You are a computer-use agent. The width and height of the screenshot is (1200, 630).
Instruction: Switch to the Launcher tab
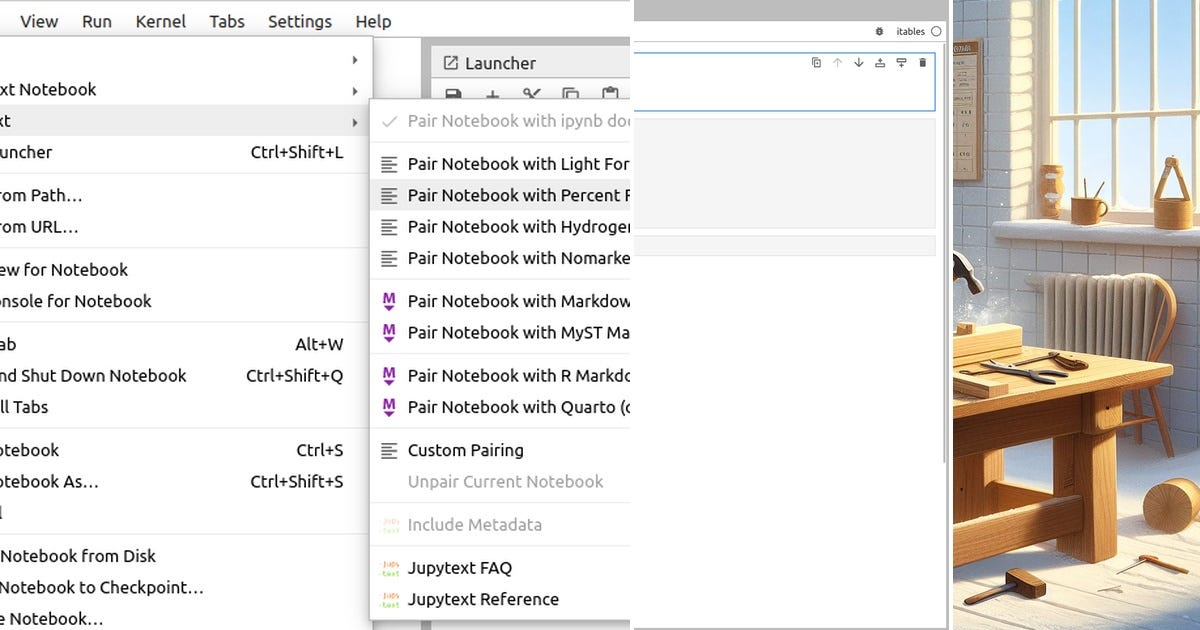[x=532, y=63]
